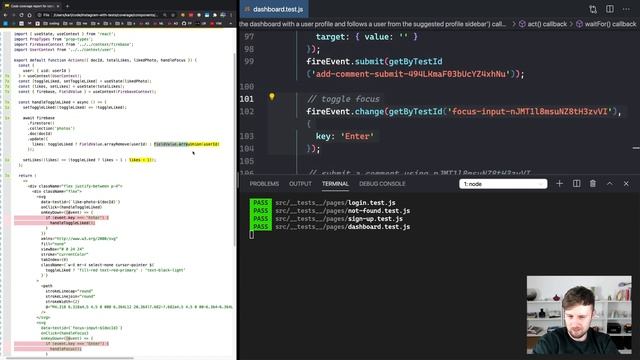Image resolution: width=640 pixels, height=360 pixels.
Task: Reload the coverage report page
Action: [x=21, y=15]
